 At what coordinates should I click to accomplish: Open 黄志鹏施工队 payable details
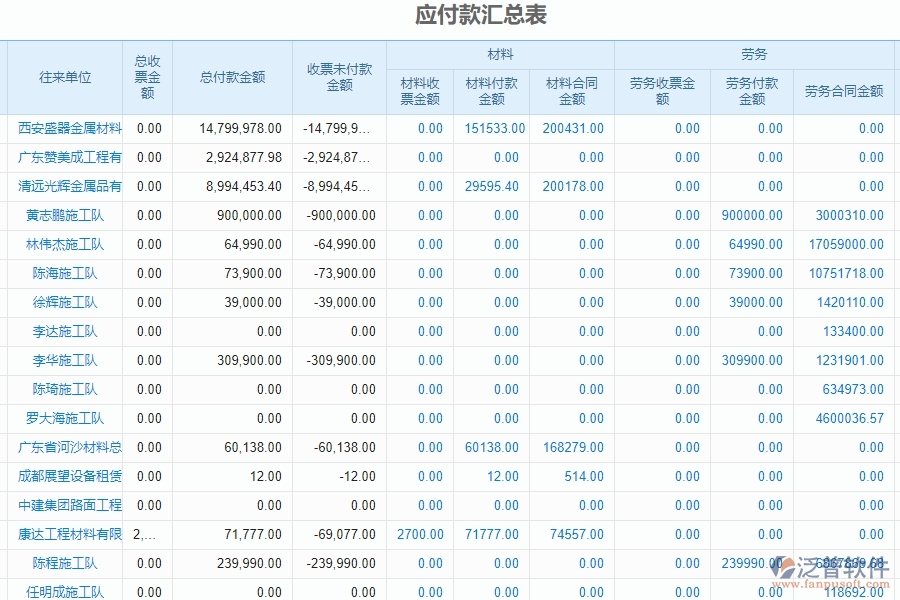60,215
